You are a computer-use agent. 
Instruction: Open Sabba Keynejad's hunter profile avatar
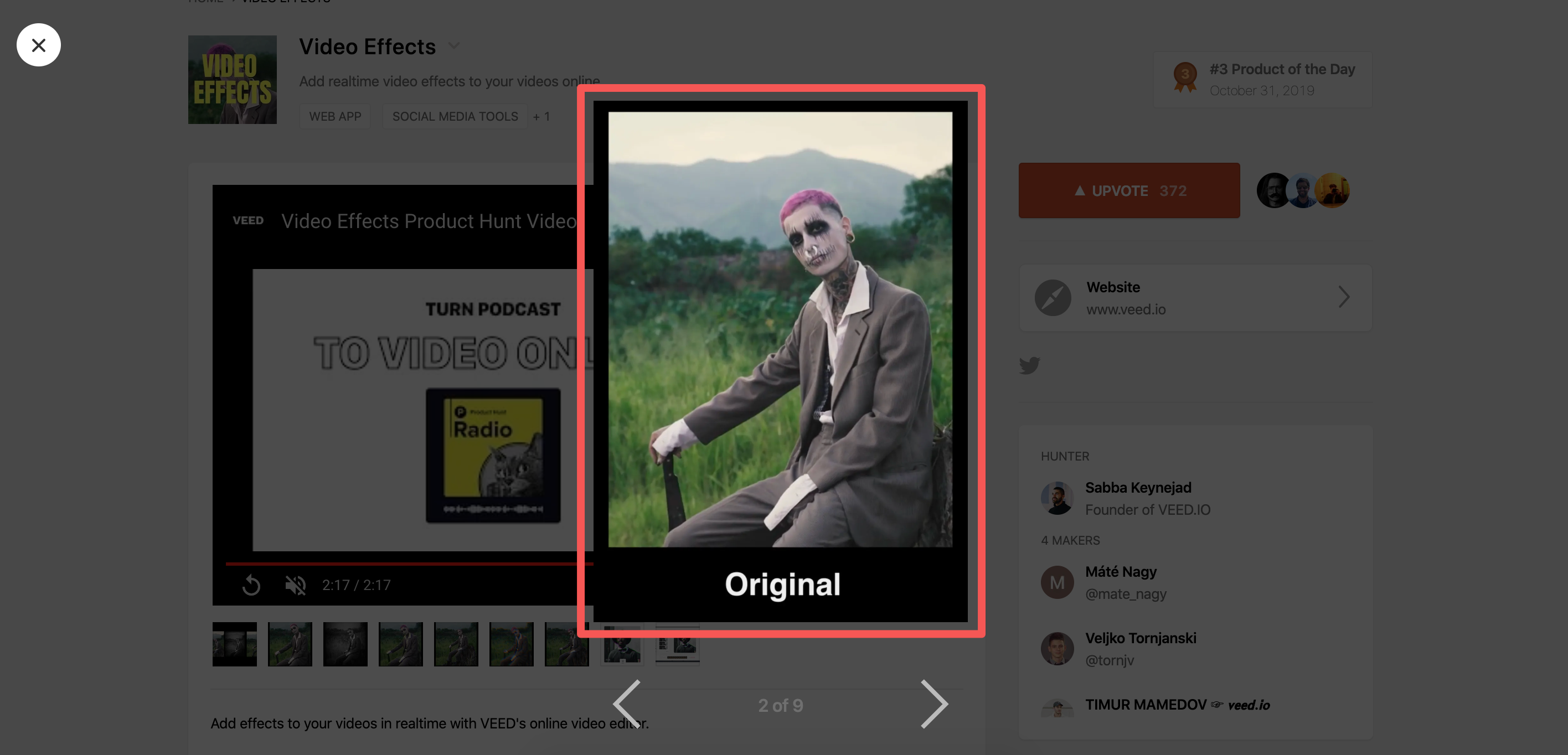pyautogui.click(x=1057, y=498)
